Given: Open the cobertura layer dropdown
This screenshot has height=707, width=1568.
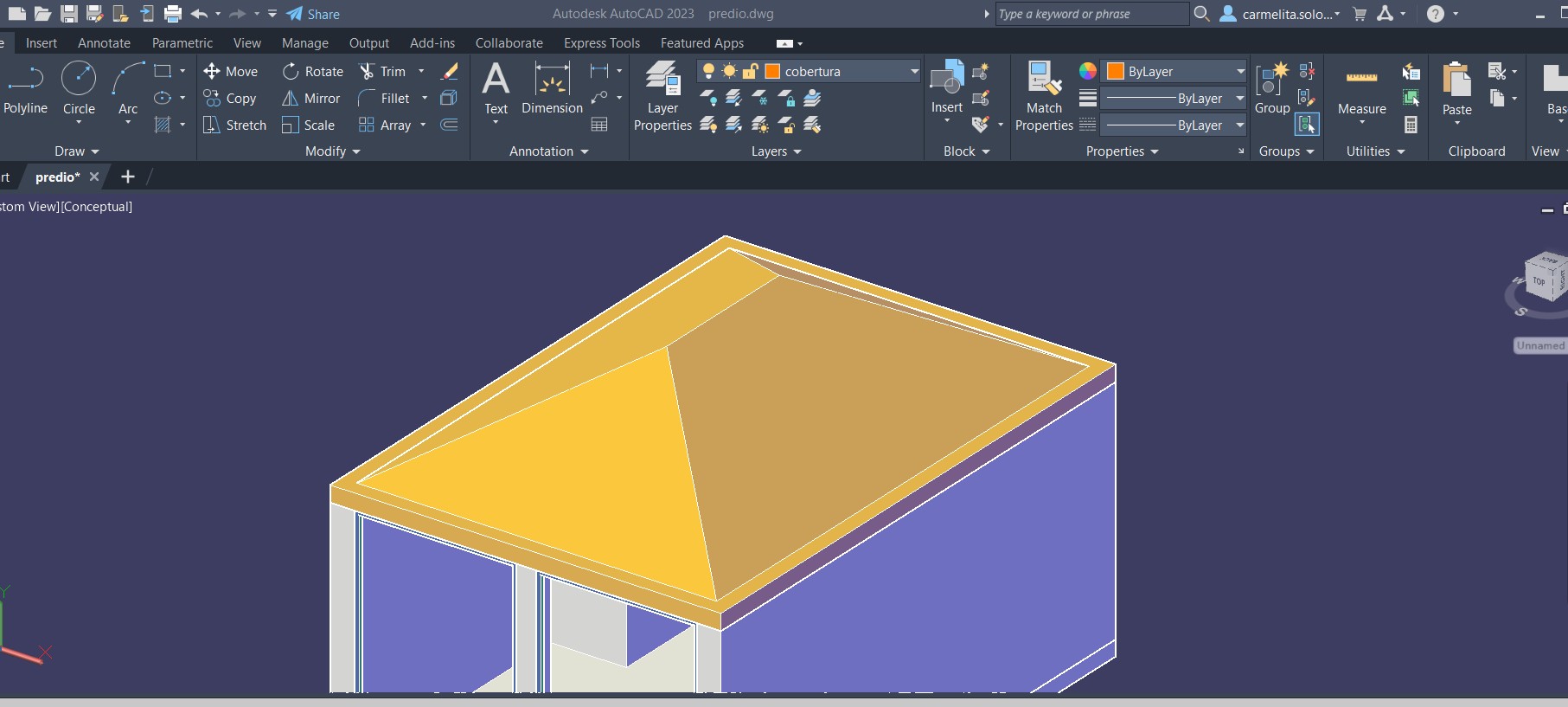Looking at the screenshot, I should coord(914,71).
